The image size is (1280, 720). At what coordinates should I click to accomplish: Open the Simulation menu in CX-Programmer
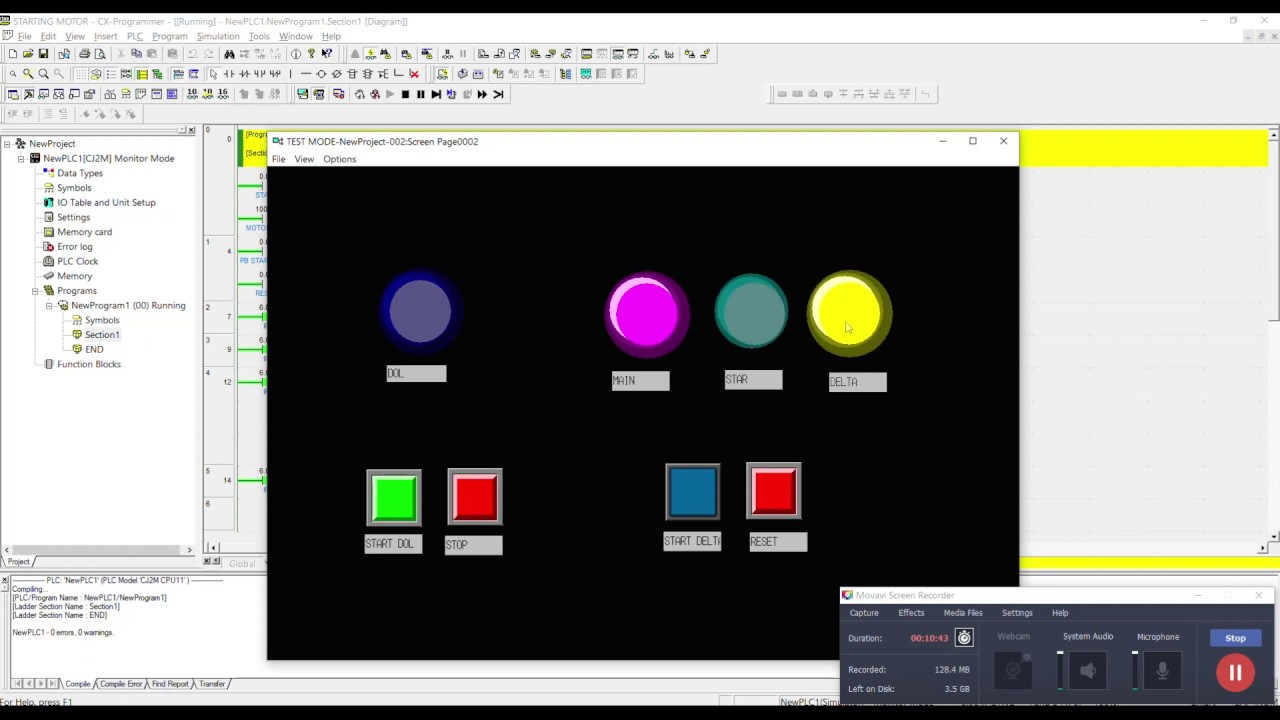[x=218, y=36]
